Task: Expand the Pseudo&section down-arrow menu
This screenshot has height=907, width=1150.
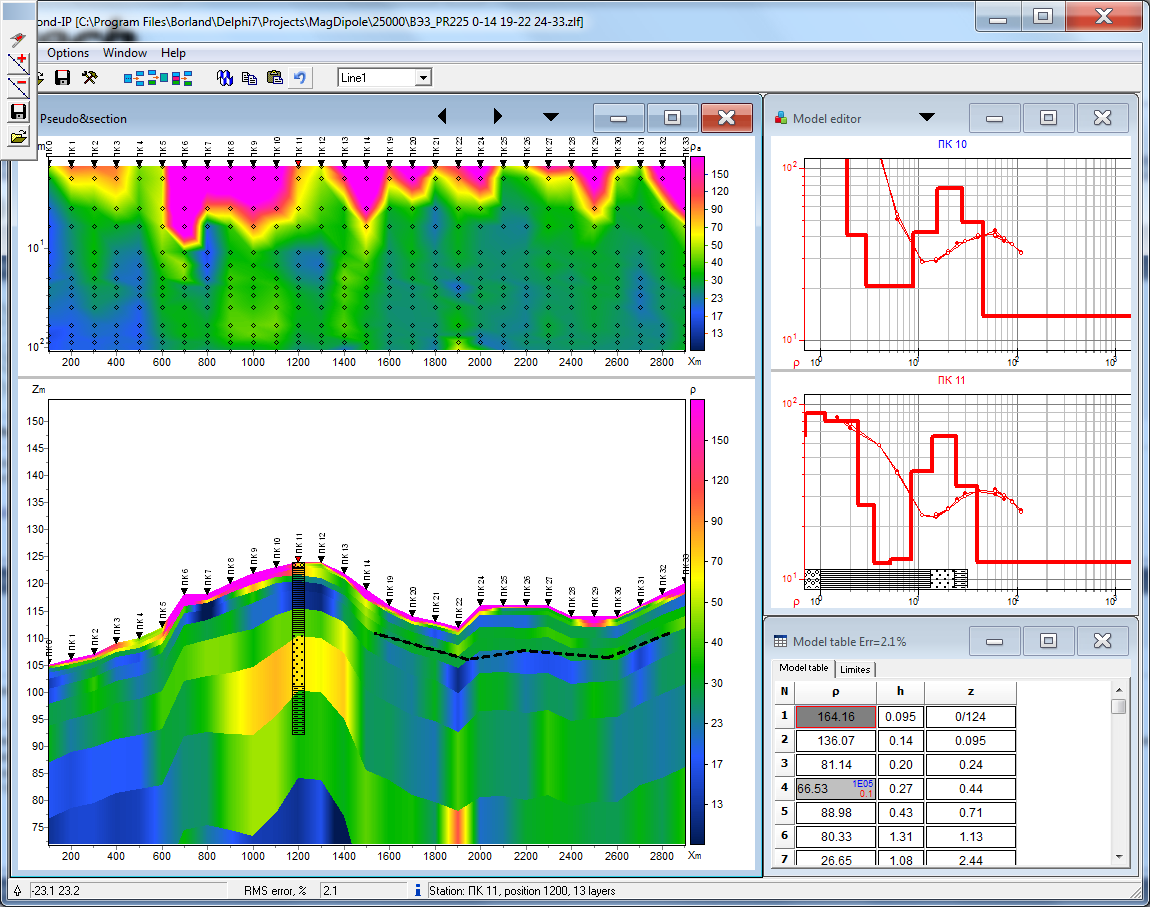Action: pos(551,117)
